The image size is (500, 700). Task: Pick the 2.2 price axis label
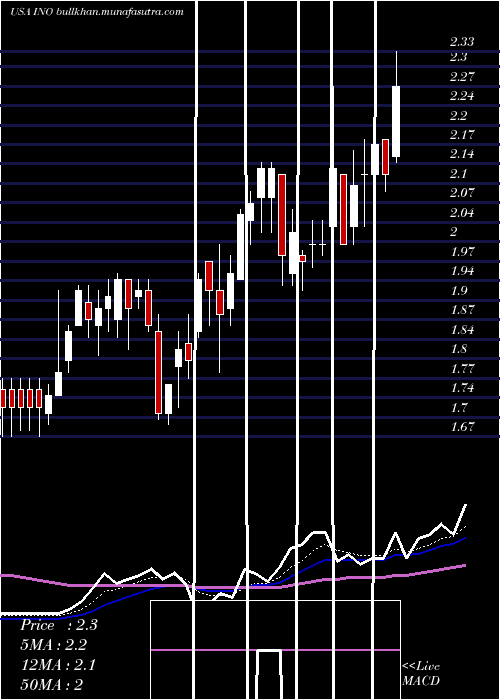coord(458,115)
